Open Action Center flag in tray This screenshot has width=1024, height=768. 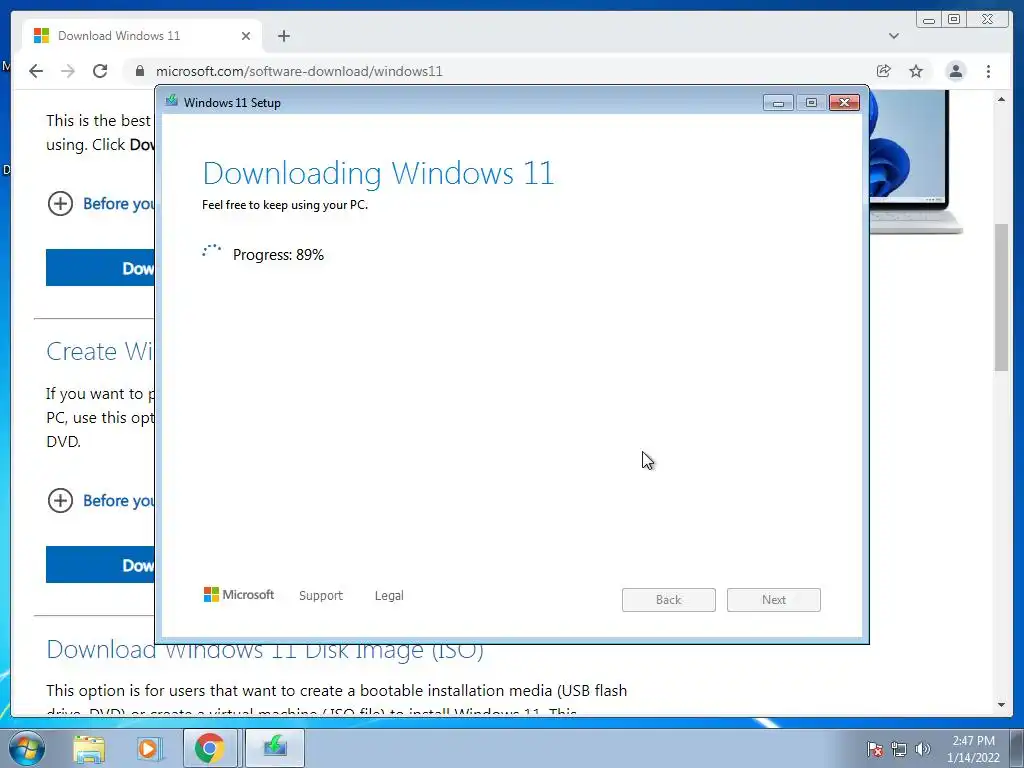tap(875, 749)
